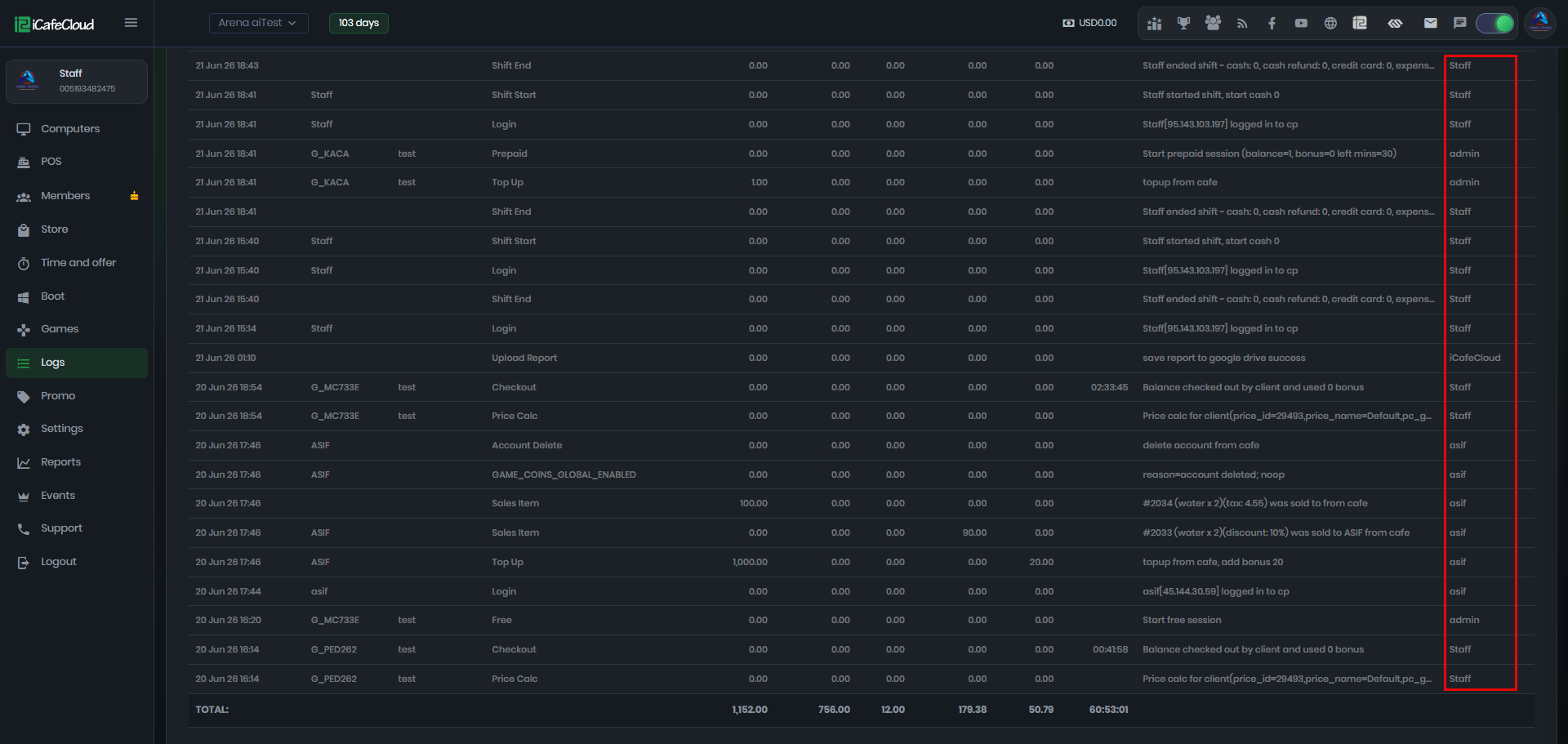Image resolution: width=1568 pixels, height=744 pixels.
Task: Click the Support label in sidebar
Action: (x=61, y=528)
